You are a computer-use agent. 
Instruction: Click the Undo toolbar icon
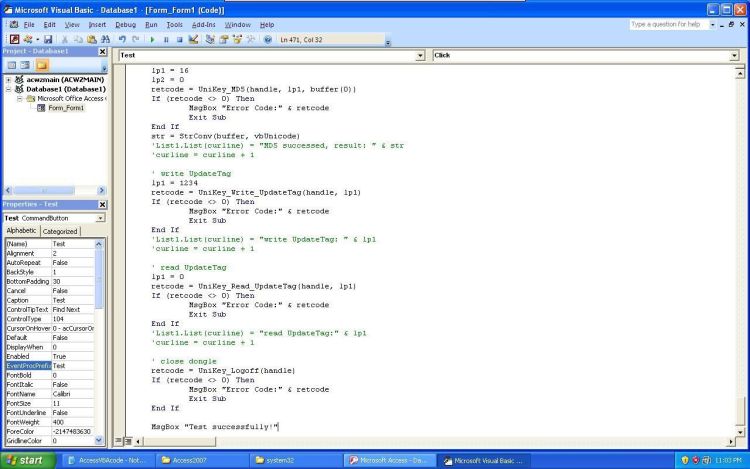click(122, 39)
